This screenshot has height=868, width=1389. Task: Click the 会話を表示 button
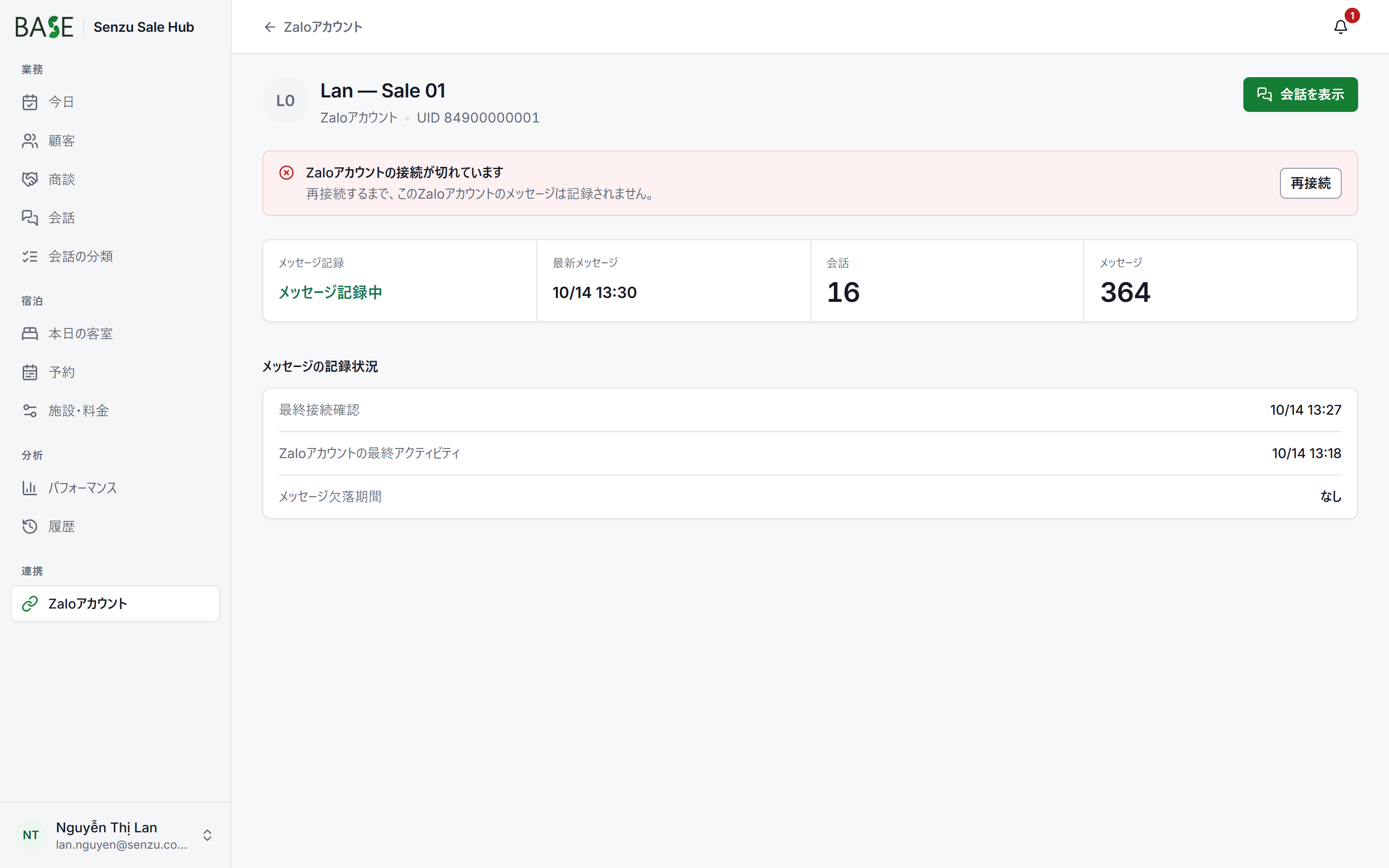point(1300,94)
